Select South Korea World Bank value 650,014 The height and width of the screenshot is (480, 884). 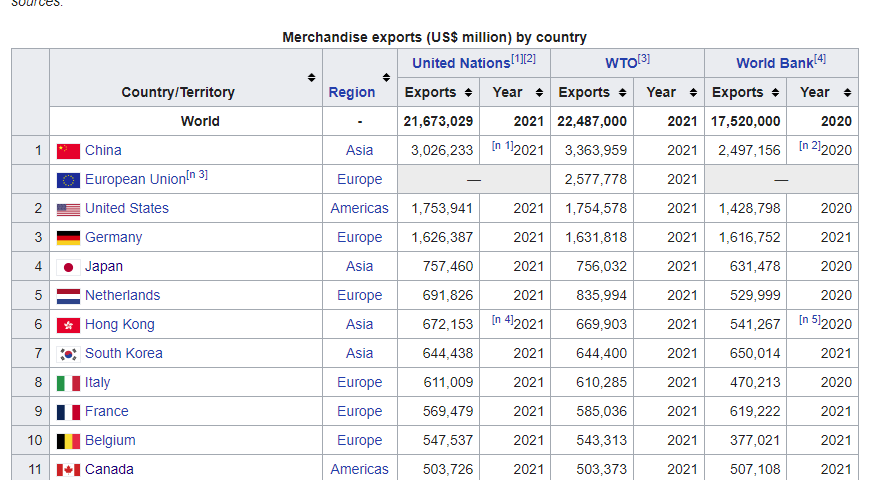pos(755,354)
